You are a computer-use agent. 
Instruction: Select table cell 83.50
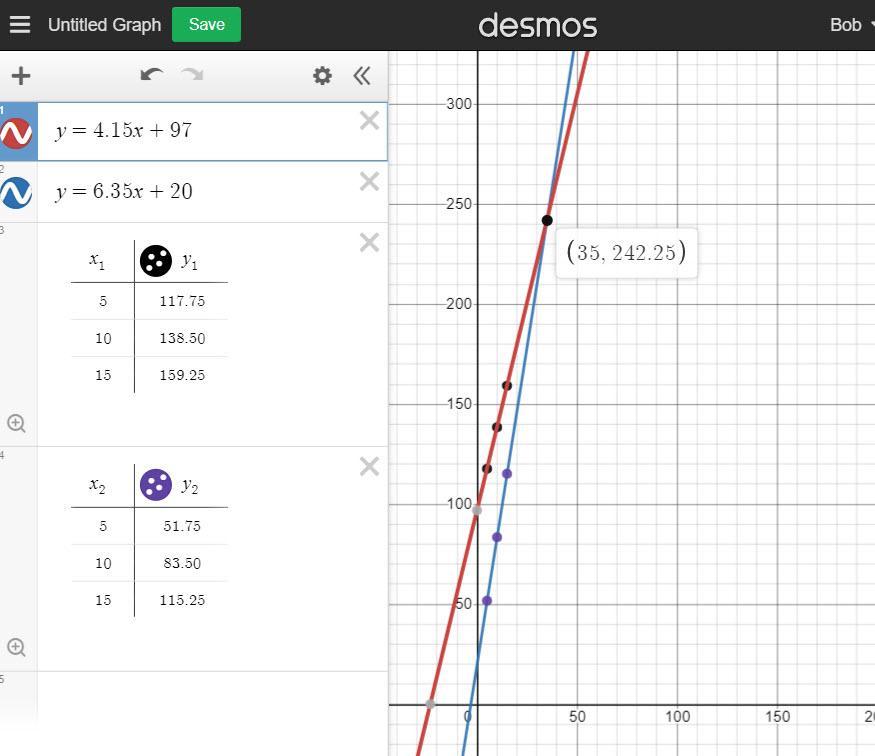coord(182,563)
